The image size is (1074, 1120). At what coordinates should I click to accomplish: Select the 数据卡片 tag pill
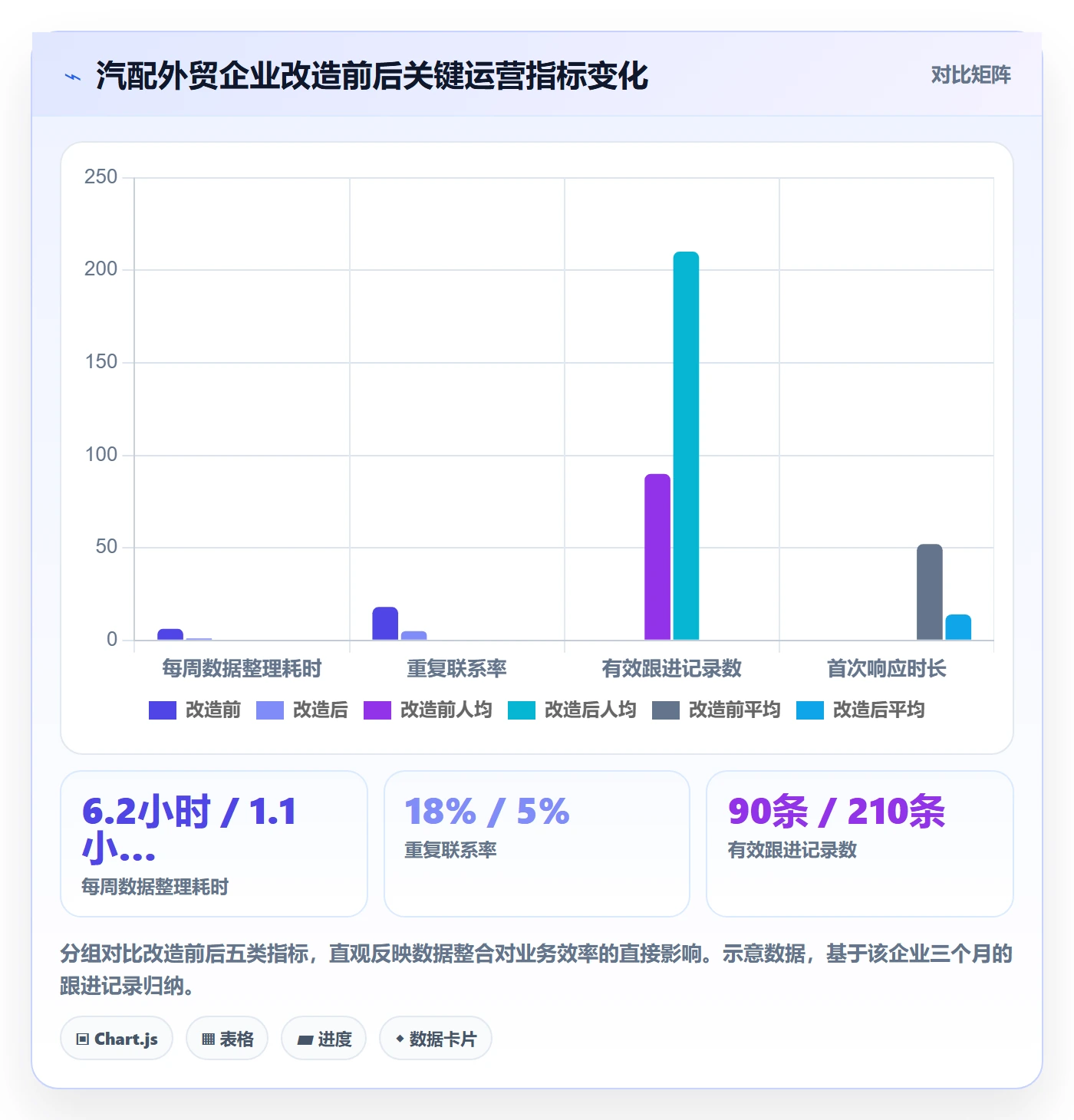436,1039
